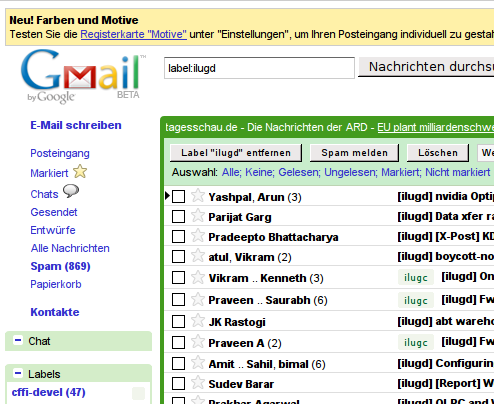
Task: Focus the search field with label:ilugd
Action: pos(259,68)
